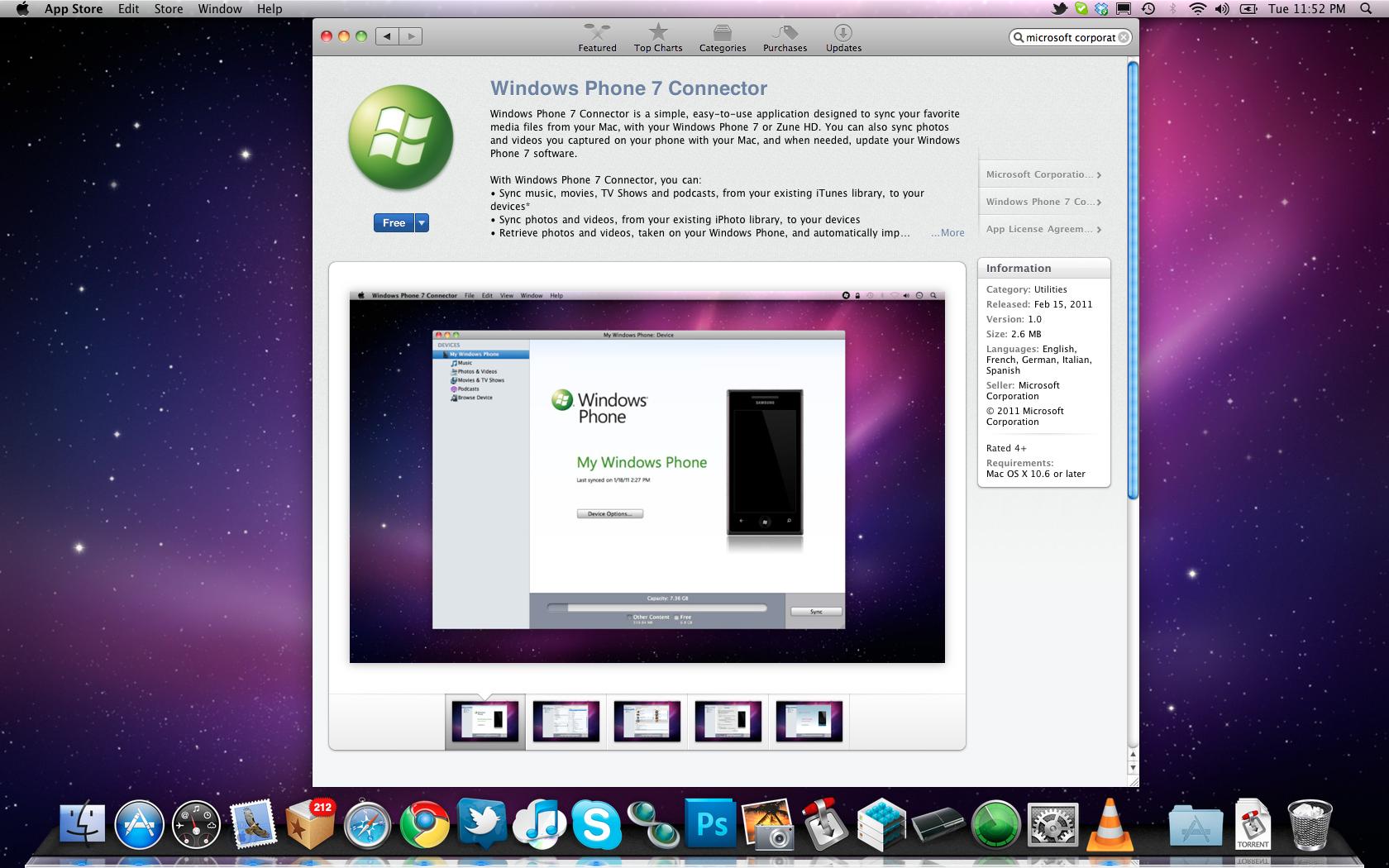Select the second screenshot thumbnail
This screenshot has height=868, width=1389.
[566, 721]
